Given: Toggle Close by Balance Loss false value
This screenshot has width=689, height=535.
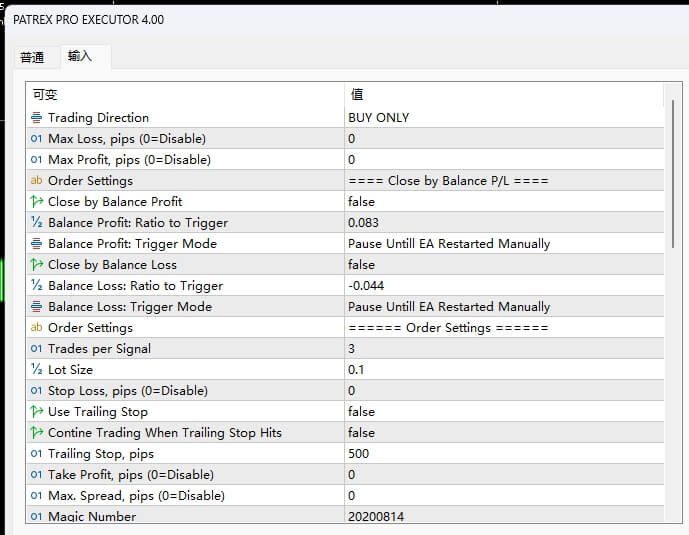Looking at the screenshot, I should click(x=504, y=265).
